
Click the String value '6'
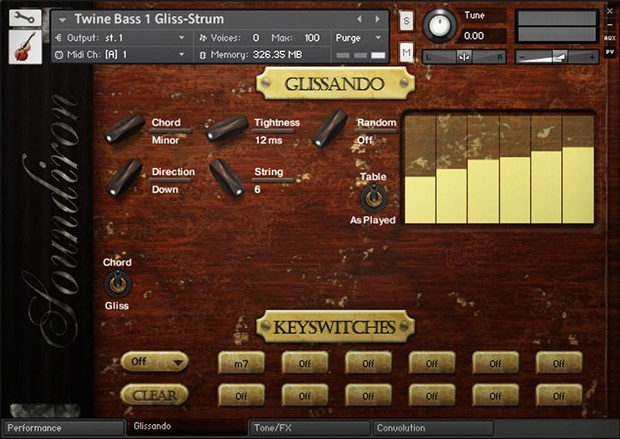pyautogui.click(x=257, y=189)
